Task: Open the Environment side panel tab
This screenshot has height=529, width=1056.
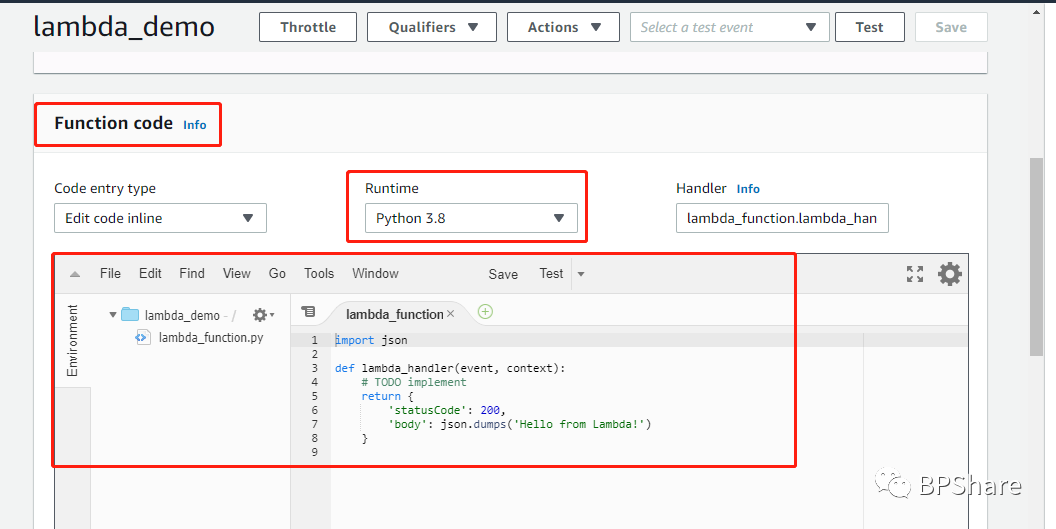Action: (x=72, y=341)
